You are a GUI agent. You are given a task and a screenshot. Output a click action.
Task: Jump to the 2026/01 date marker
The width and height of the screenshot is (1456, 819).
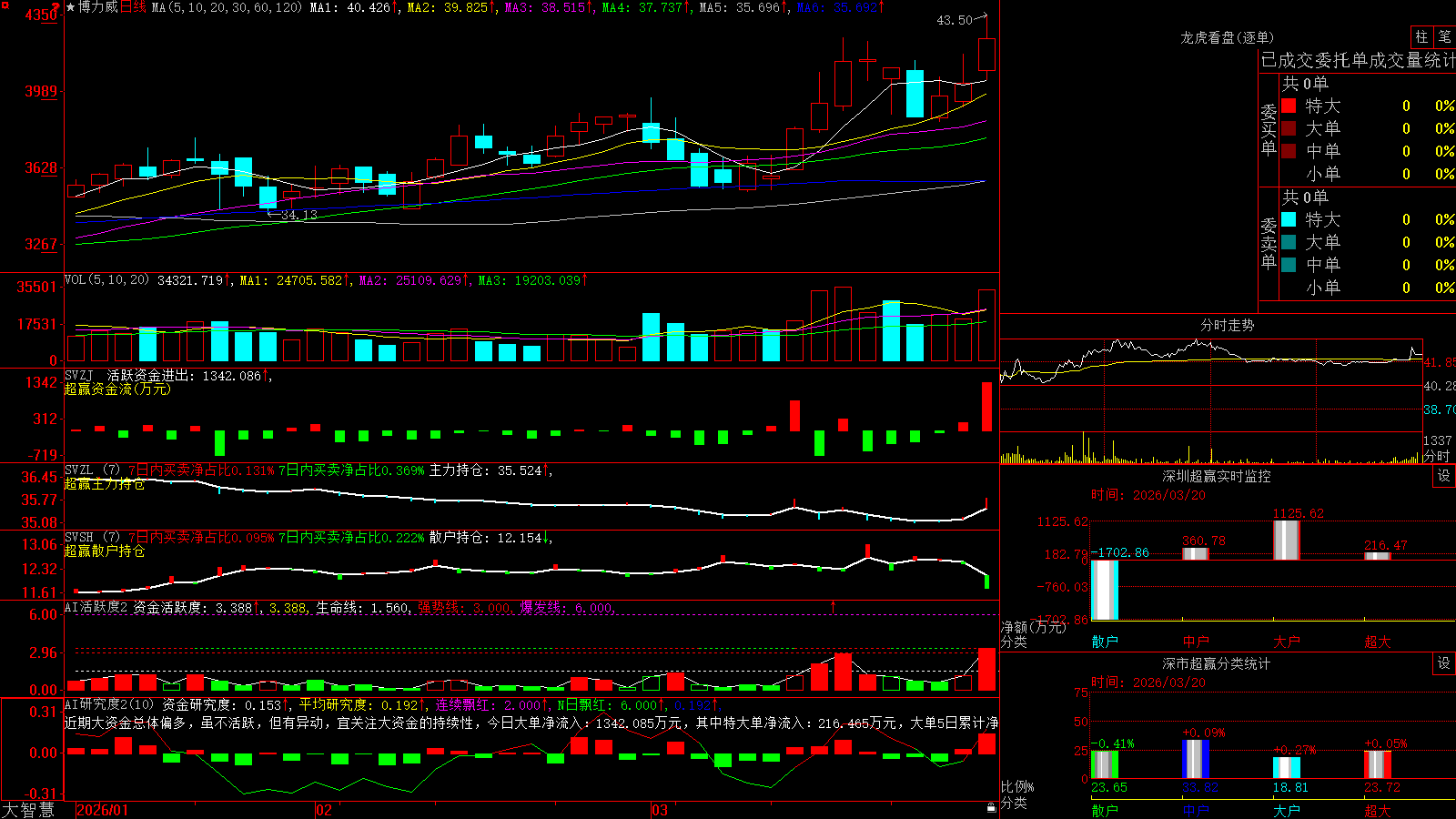click(102, 810)
